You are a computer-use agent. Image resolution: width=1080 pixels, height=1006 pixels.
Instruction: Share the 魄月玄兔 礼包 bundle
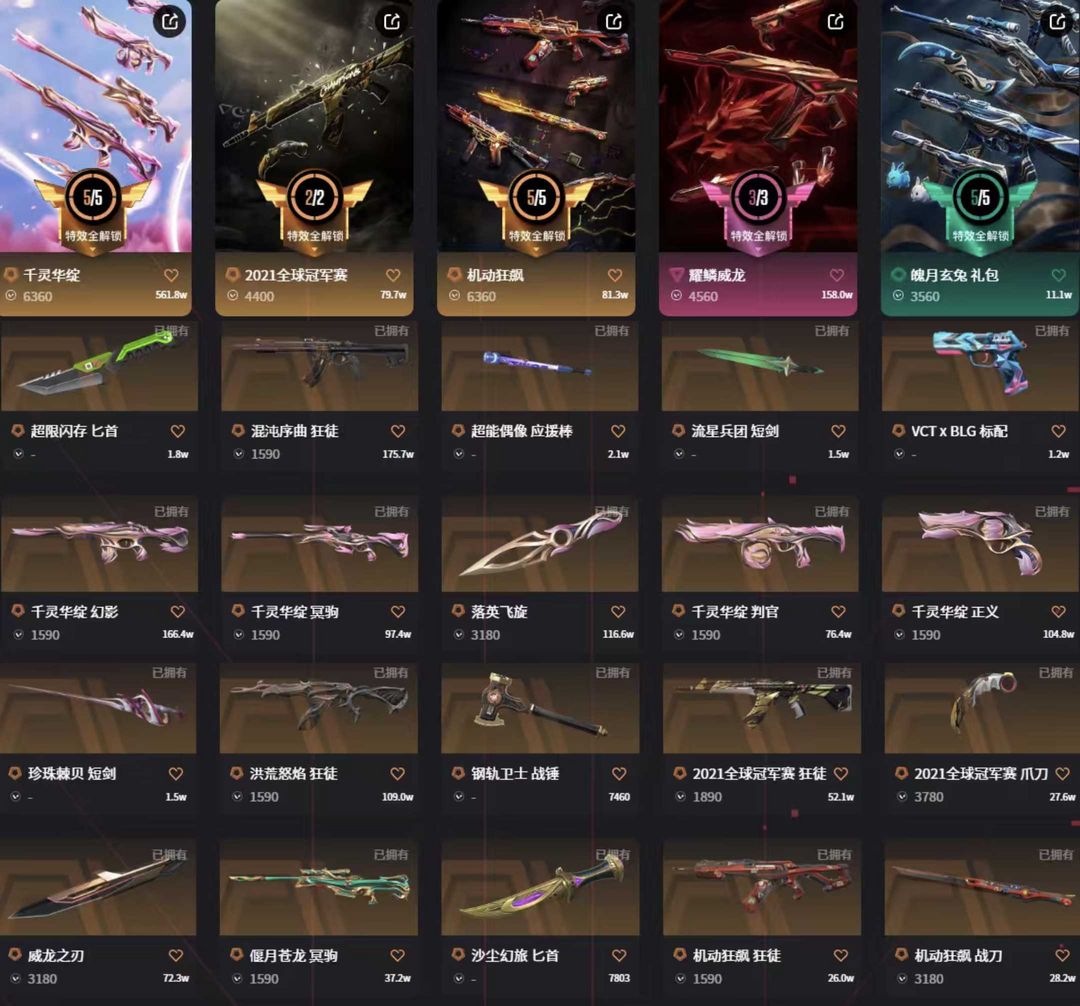click(1057, 22)
